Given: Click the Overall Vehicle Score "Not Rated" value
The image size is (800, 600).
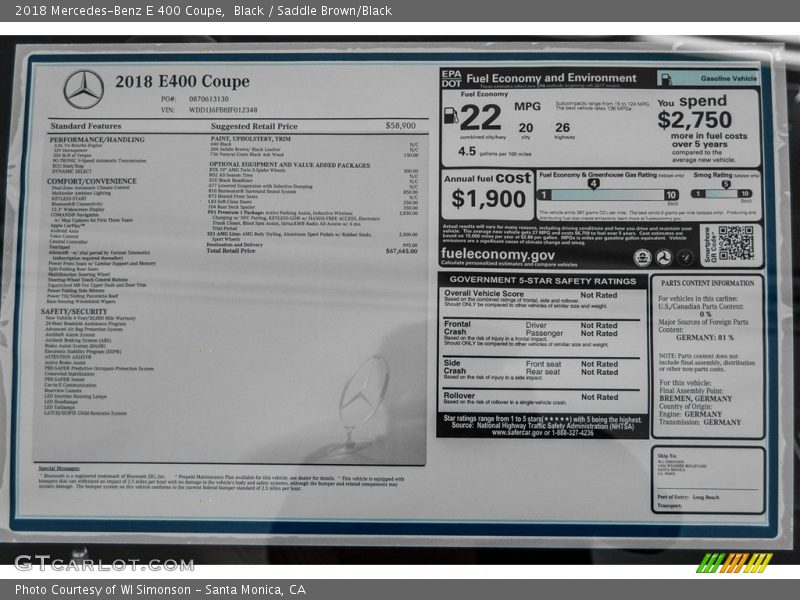Looking at the screenshot, I should [598, 295].
